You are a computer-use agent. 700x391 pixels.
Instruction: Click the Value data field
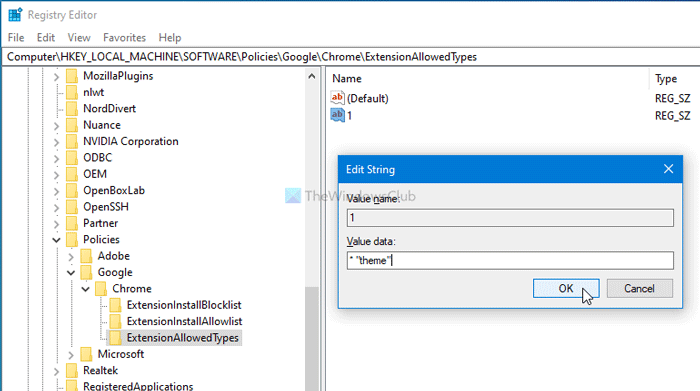pos(510,260)
